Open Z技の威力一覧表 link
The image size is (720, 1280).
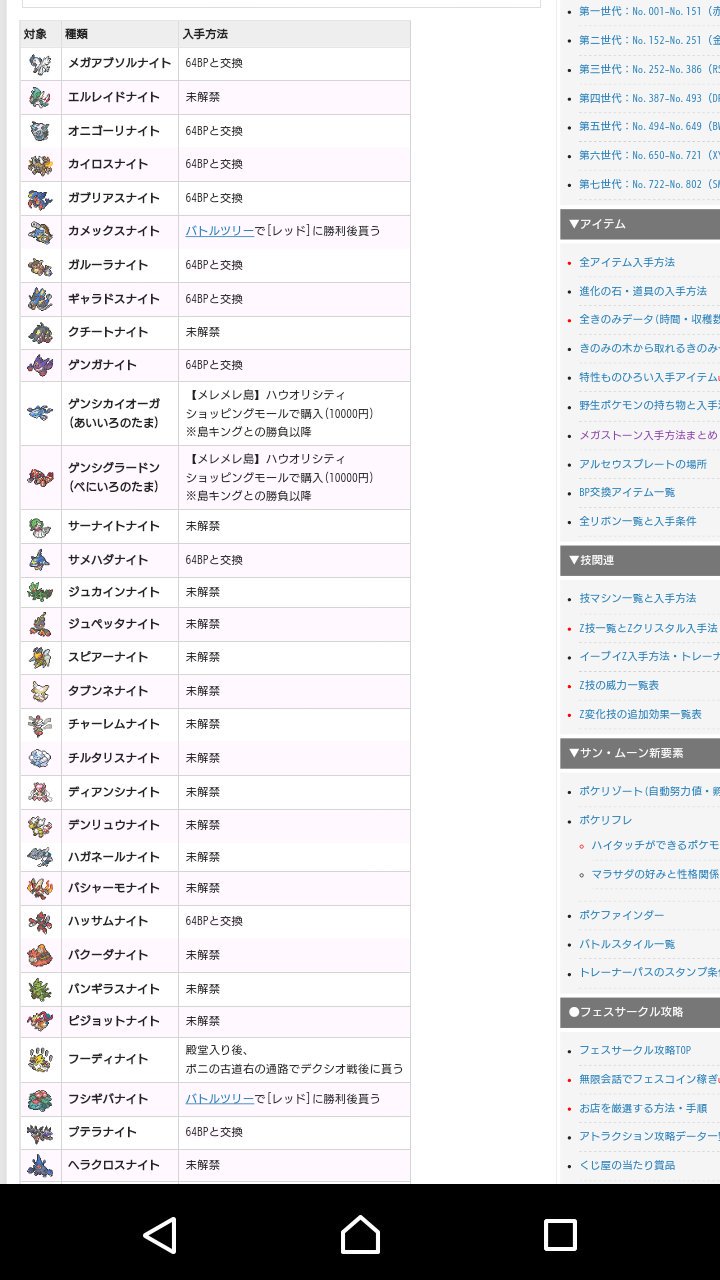click(x=619, y=685)
